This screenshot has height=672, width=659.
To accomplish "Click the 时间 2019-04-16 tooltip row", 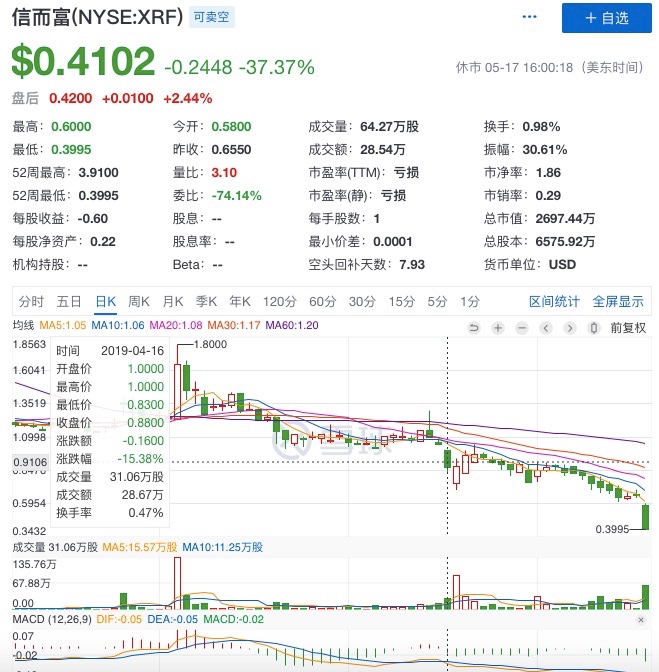I will tap(110, 351).
